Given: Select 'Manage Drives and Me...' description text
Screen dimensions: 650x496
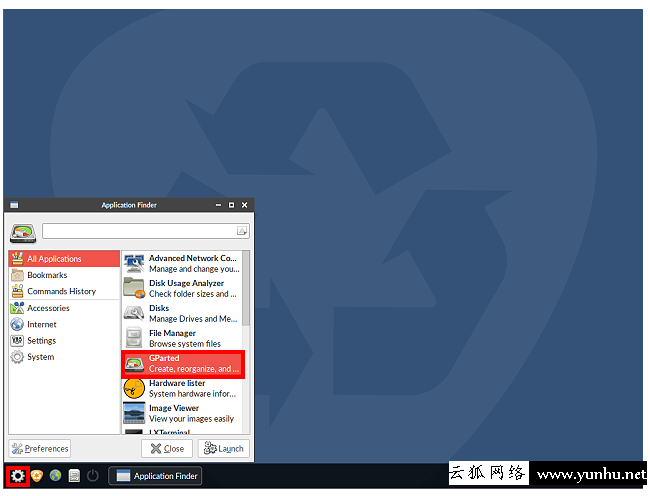Looking at the screenshot, I should pyautogui.click(x=193, y=319).
